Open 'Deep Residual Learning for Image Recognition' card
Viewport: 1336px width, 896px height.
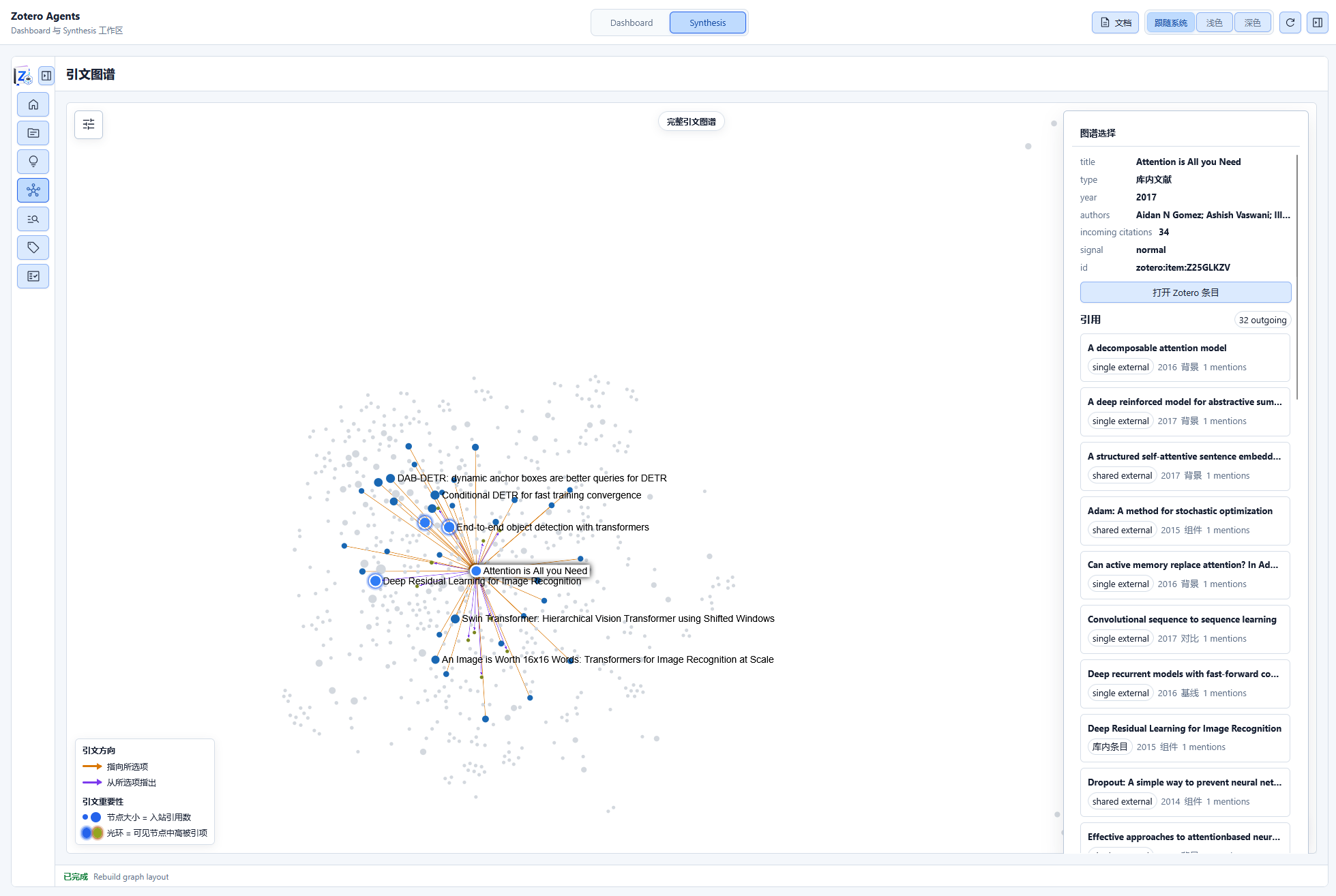coord(1185,738)
